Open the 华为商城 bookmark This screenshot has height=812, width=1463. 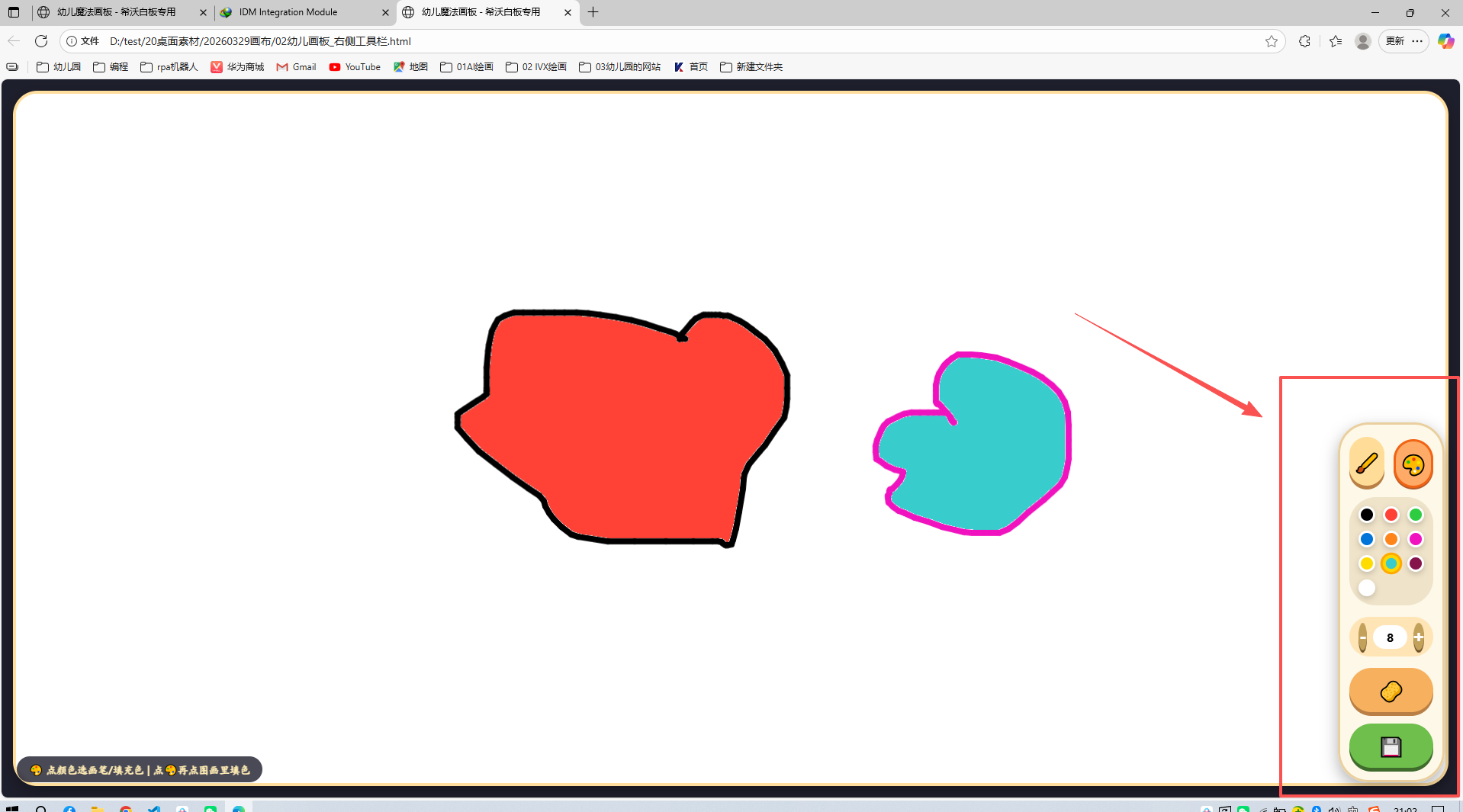[237, 67]
